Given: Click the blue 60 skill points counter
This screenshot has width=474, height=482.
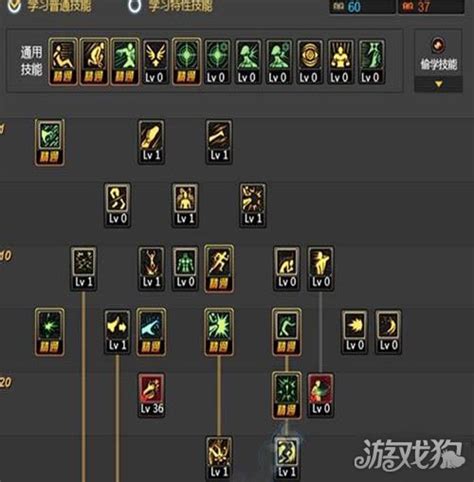Looking at the screenshot, I should [x=362, y=7].
